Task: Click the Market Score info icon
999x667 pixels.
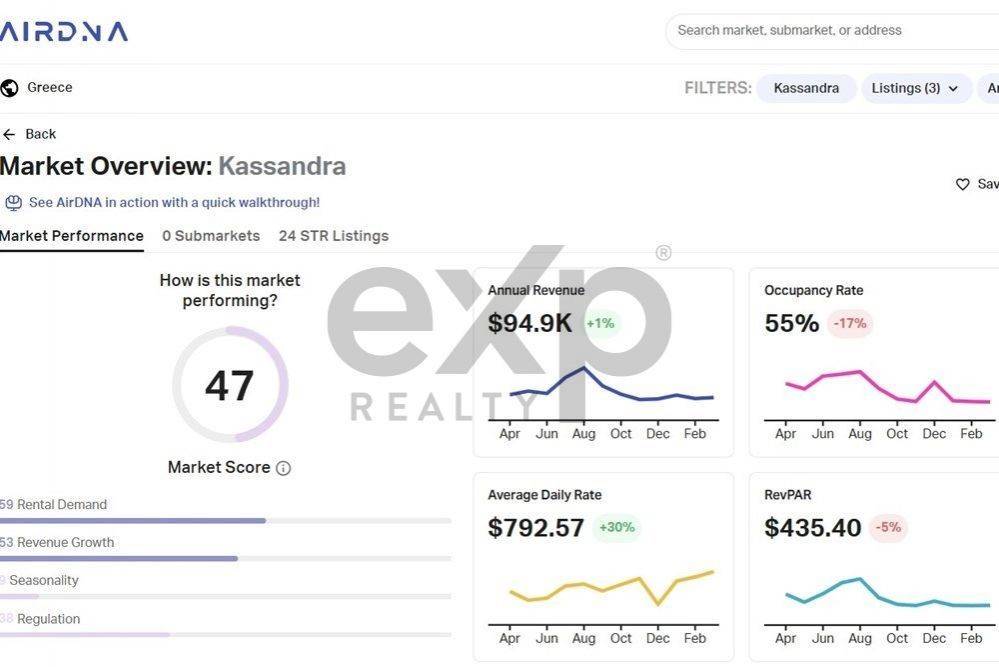Action: (x=283, y=468)
